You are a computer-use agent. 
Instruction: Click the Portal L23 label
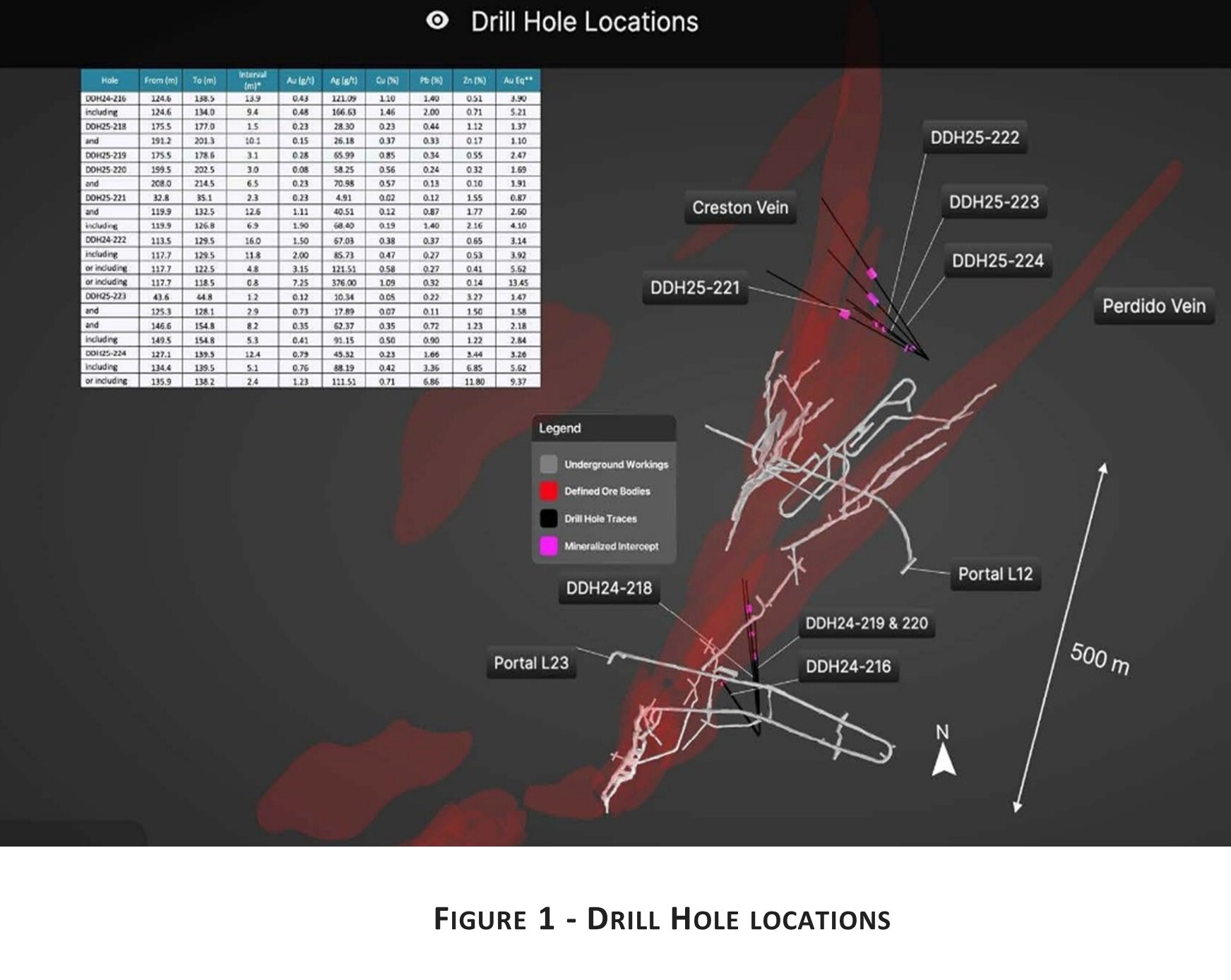coord(531,663)
